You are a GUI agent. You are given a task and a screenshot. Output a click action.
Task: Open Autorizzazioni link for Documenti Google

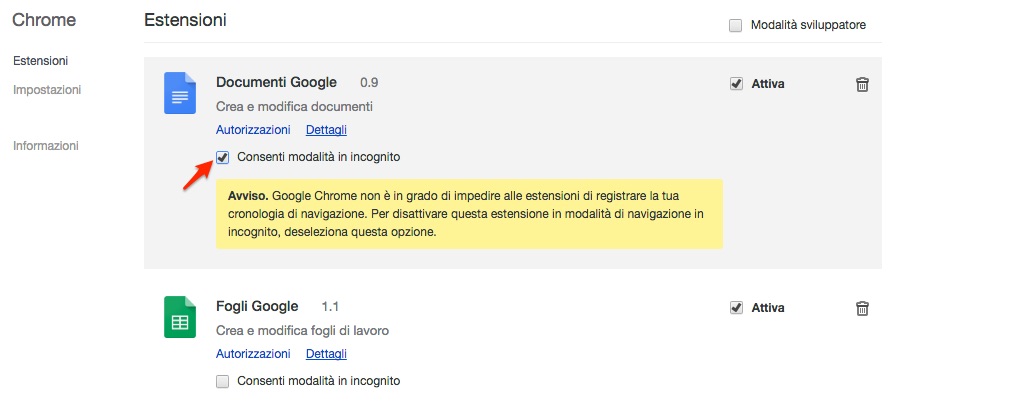[253, 130]
